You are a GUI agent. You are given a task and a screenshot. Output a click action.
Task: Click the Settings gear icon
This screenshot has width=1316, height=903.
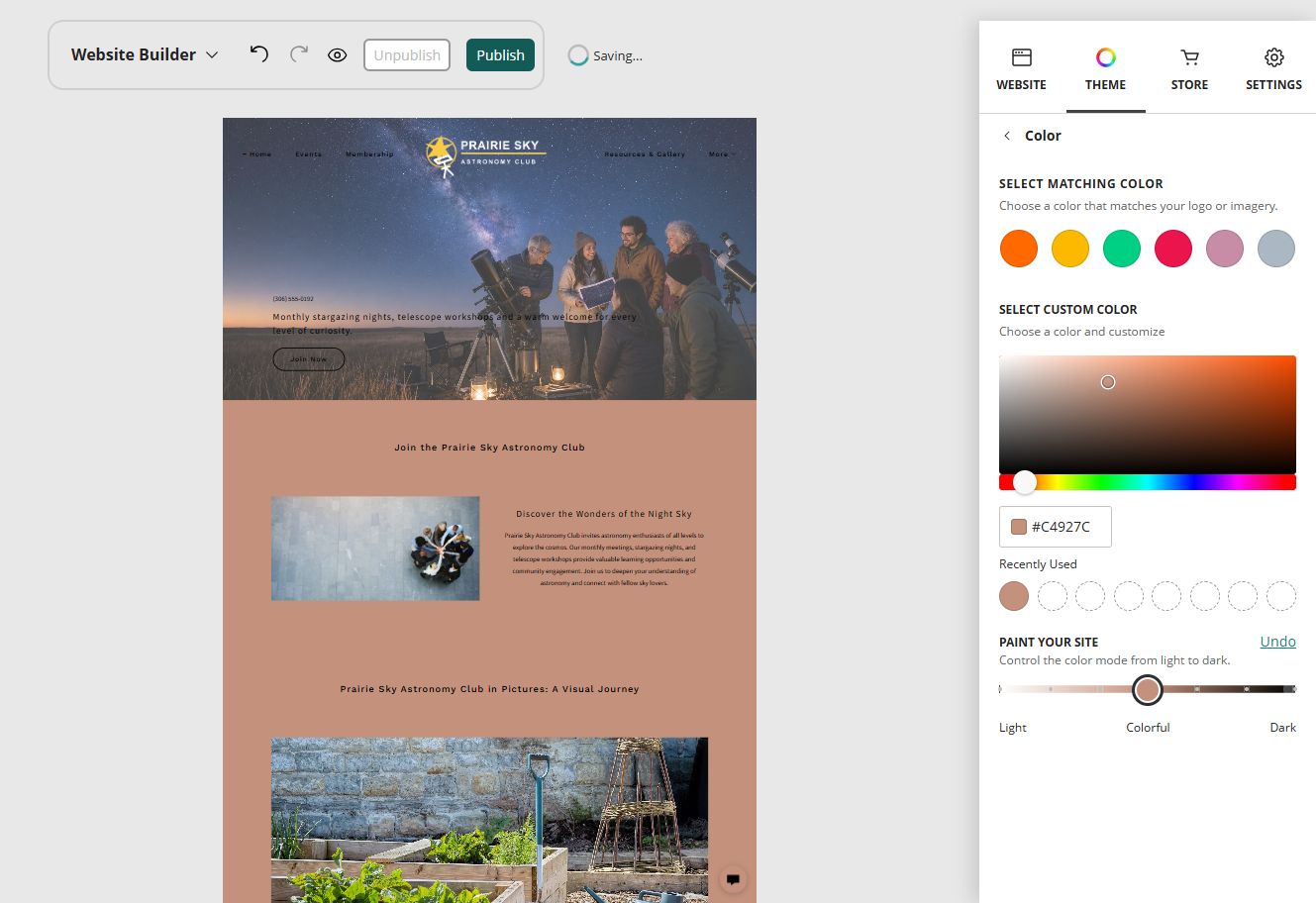[x=1274, y=57]
